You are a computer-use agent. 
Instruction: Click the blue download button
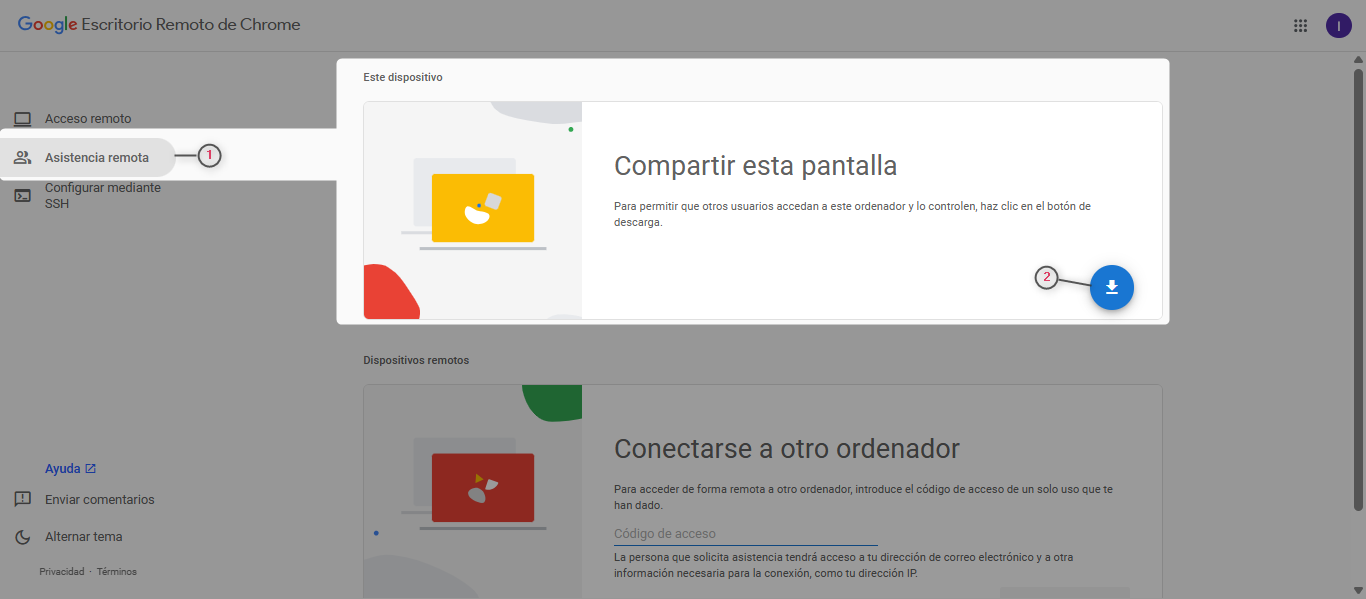[1111, 288]
